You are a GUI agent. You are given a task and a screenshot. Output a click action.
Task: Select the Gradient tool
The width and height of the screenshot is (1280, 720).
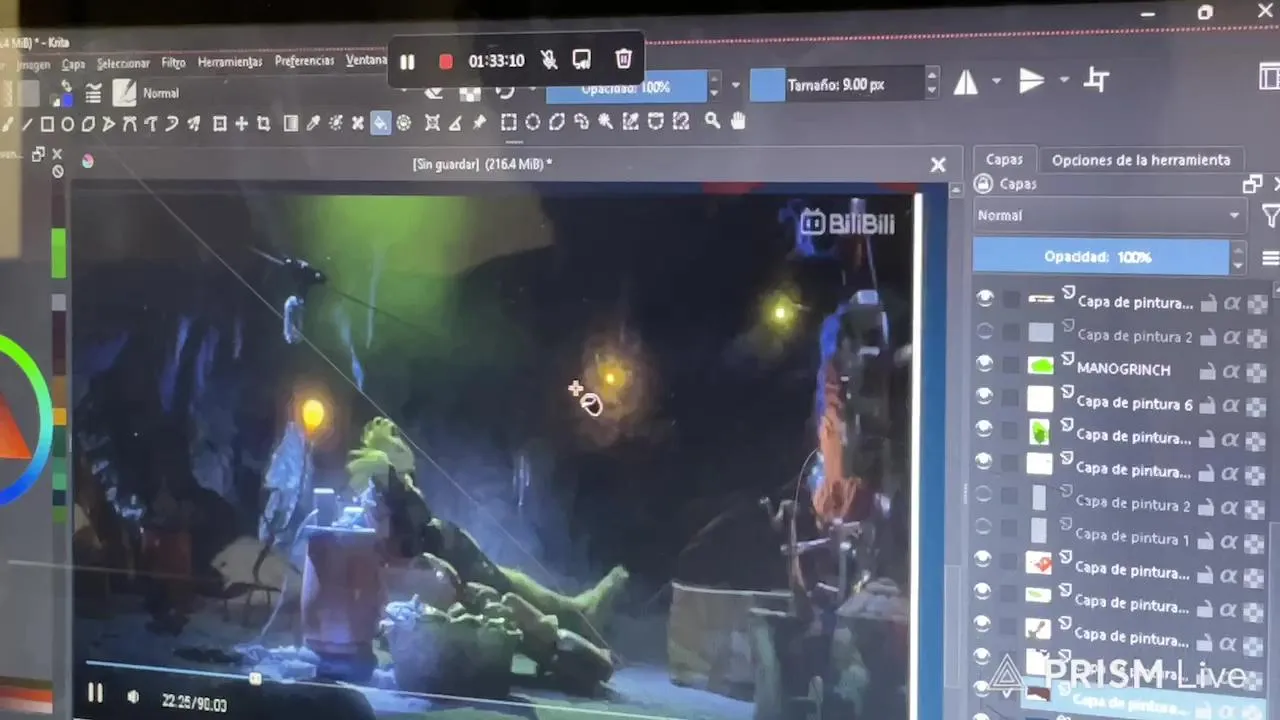[x=291, y=124]
